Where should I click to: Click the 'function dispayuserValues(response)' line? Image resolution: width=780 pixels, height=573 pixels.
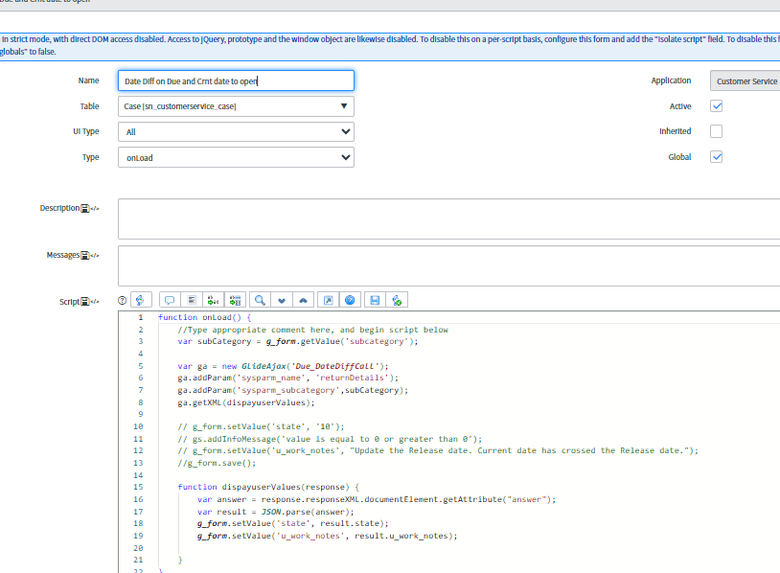268,487
